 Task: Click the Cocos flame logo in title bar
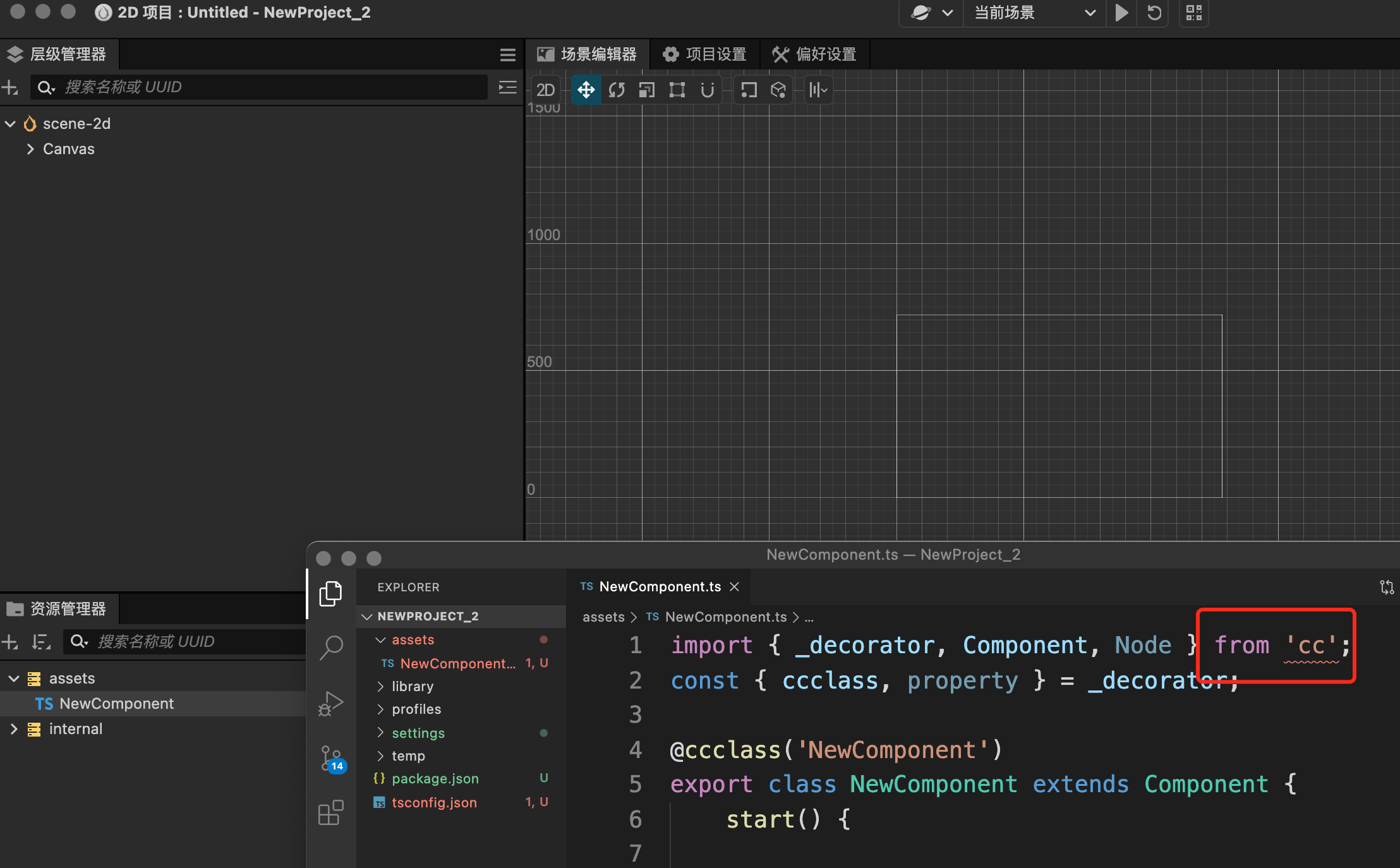(104, 13)
